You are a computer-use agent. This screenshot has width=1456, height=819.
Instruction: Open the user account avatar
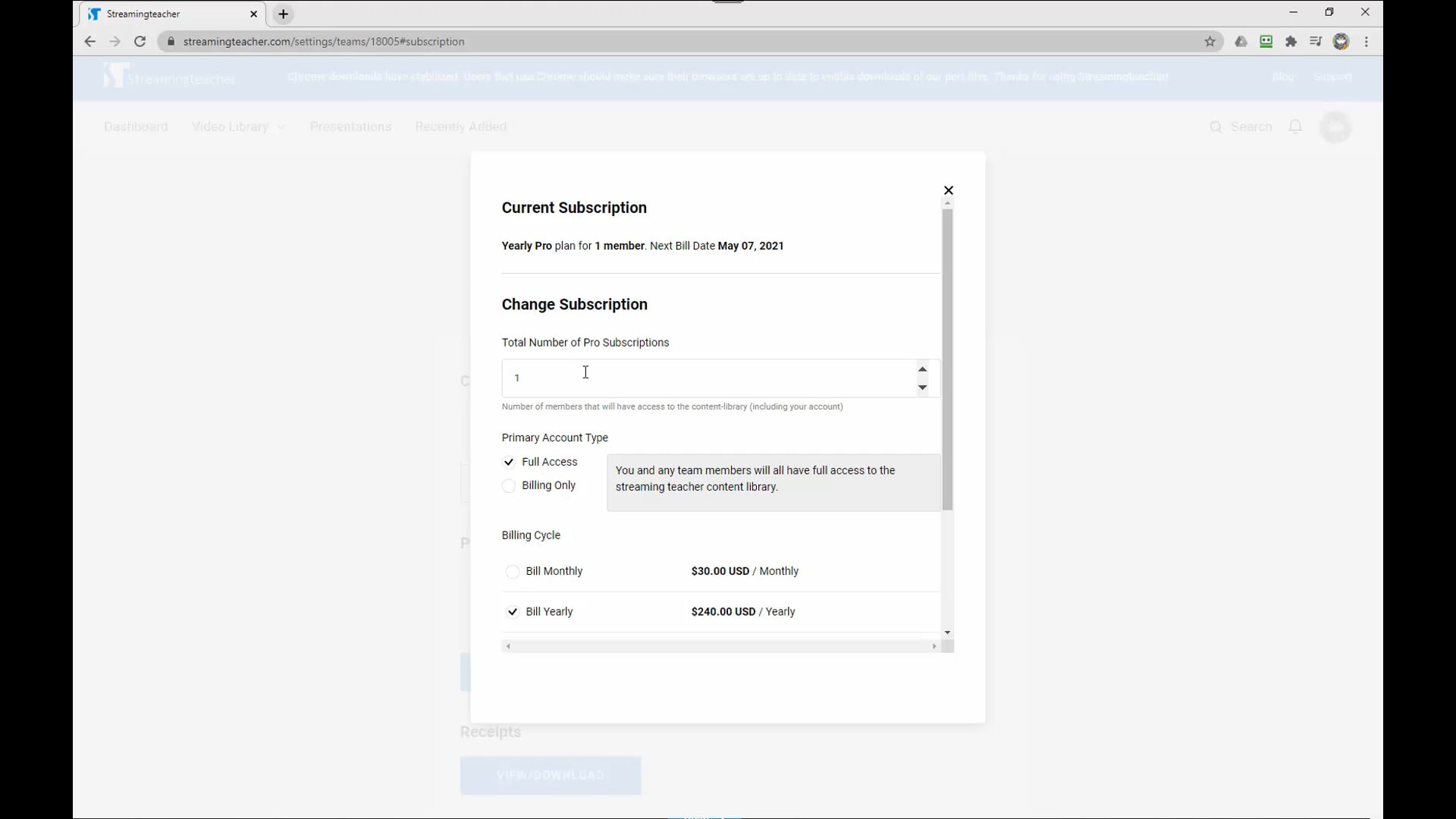tap(1335, 127)
